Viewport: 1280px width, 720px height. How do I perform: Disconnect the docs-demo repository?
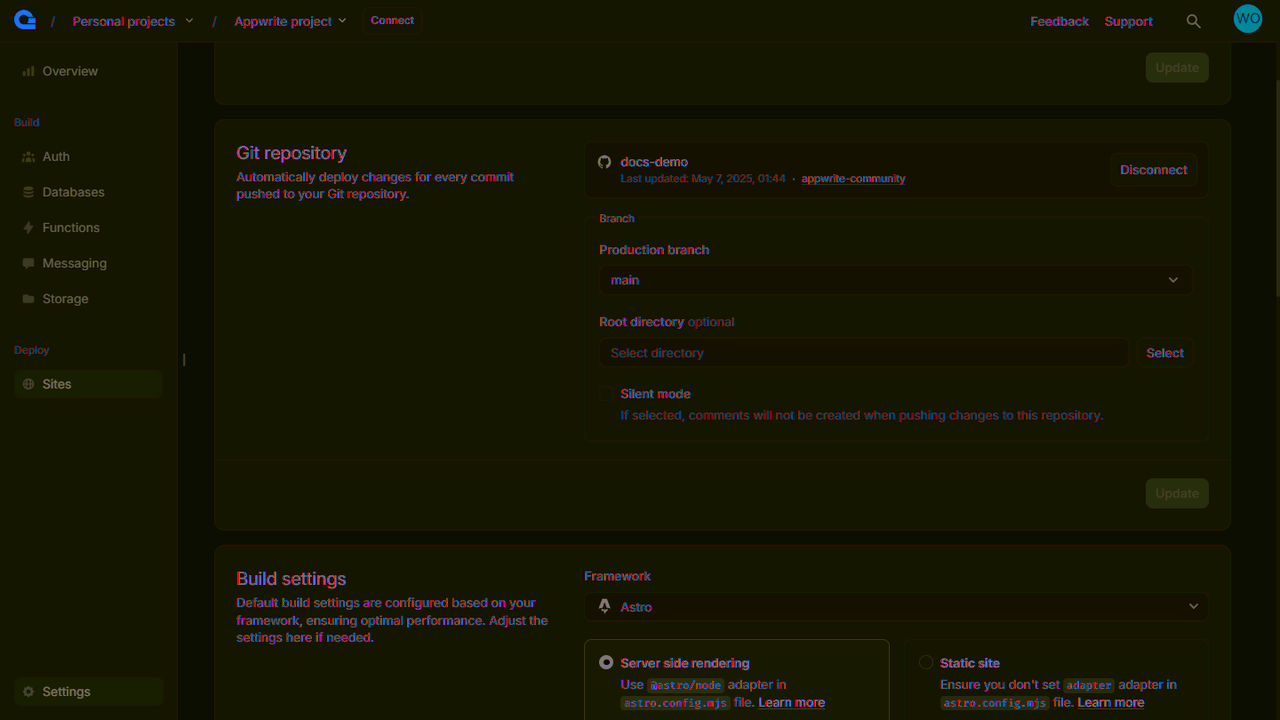1153,169
